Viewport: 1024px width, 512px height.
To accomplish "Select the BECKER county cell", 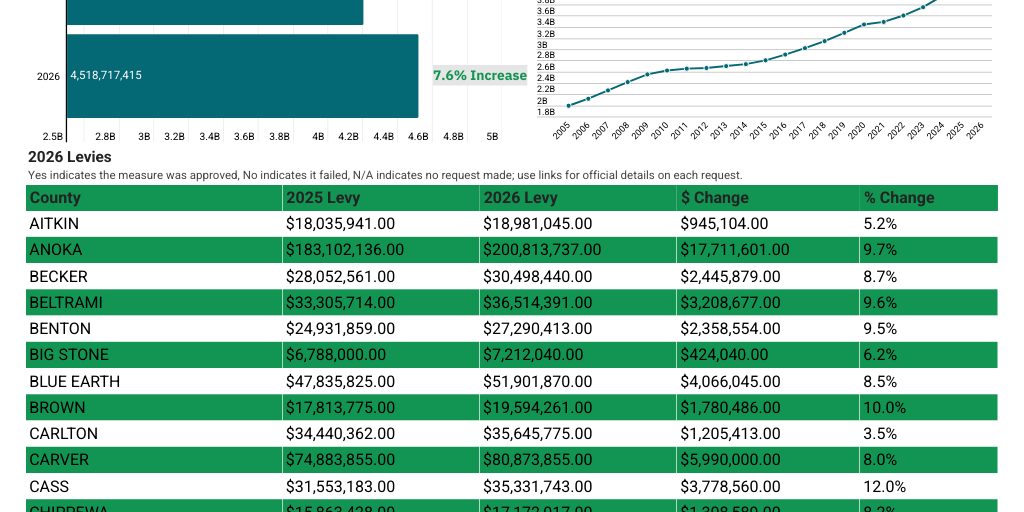I will pos(154,276).
